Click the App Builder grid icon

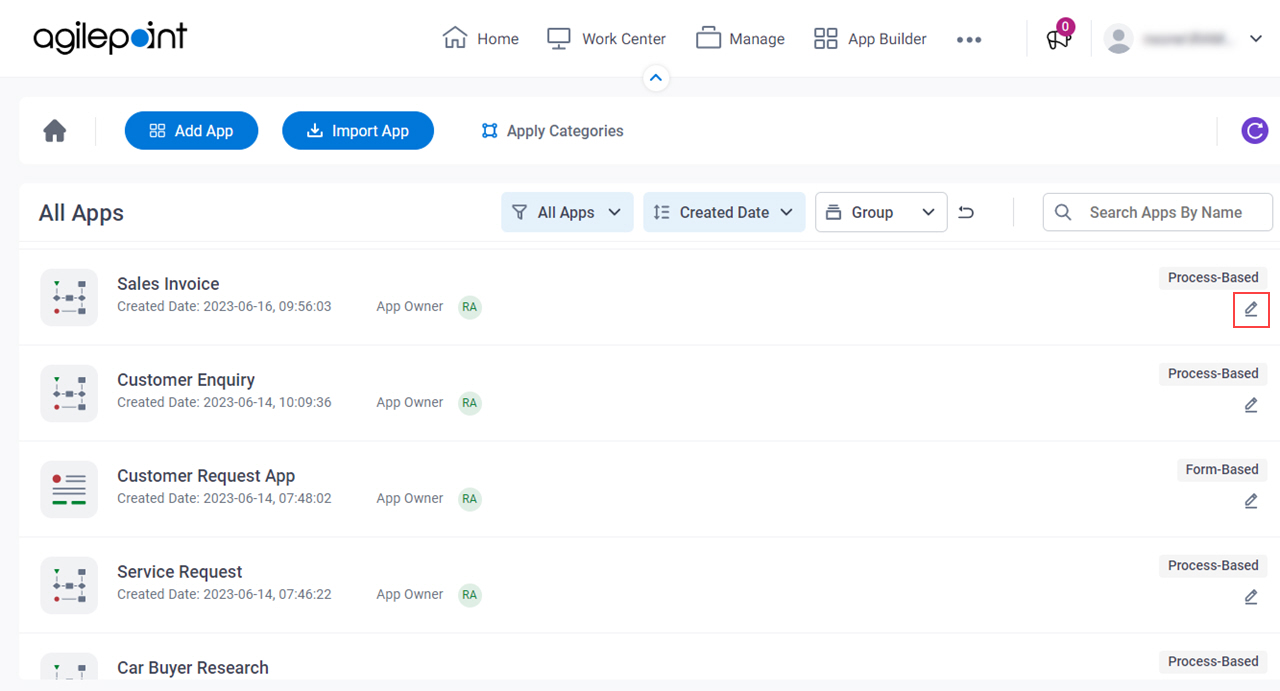[826, 39]
